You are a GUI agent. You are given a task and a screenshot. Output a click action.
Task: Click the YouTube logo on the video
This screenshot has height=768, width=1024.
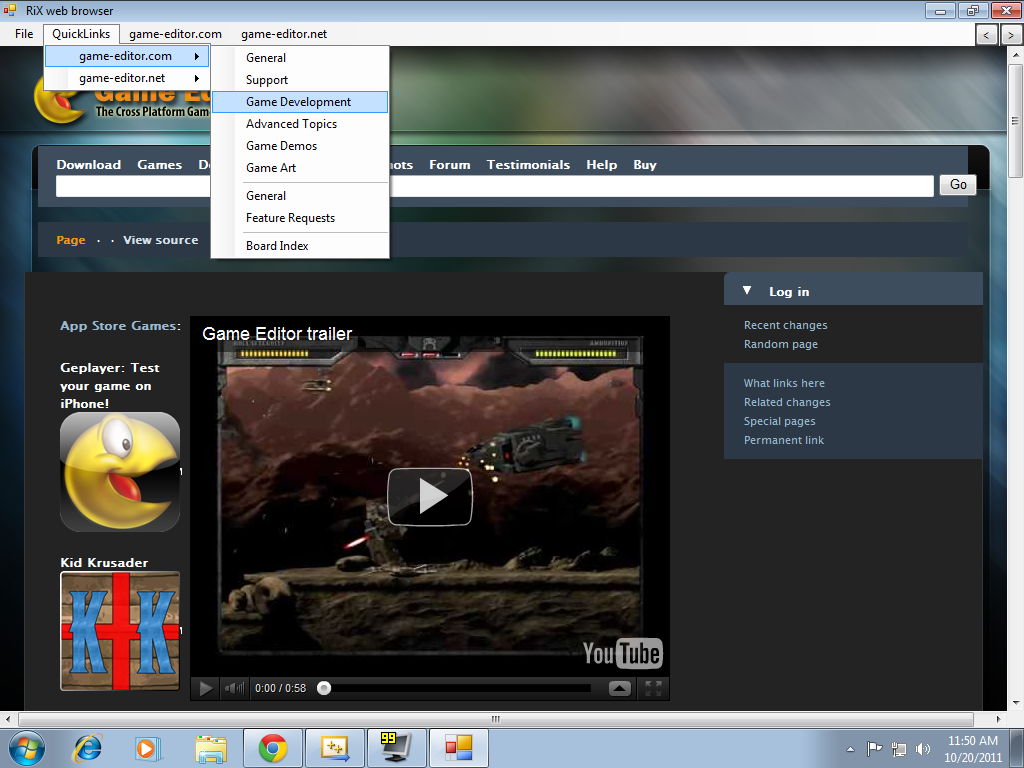tap(622, 653)
